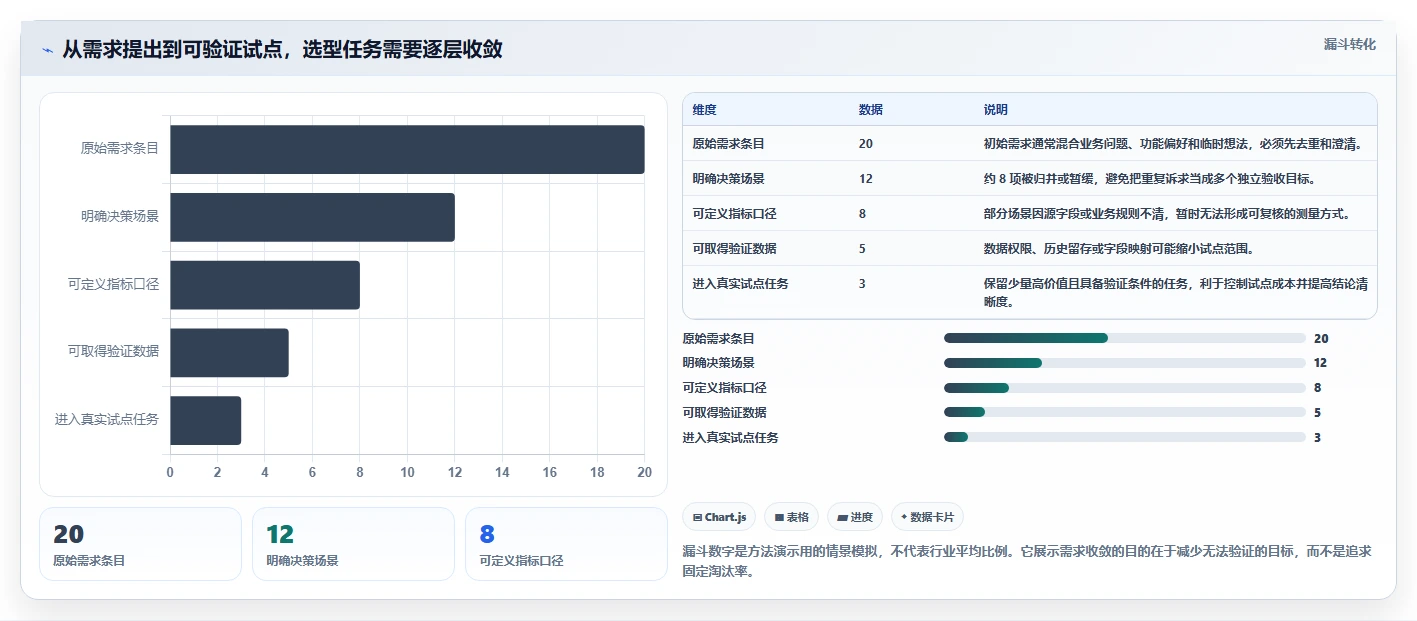The height and width of the screenshot is (621, 1417).
Task: Click the 进入真实试点任务 progress bar showing 3
Action: 1125,437
